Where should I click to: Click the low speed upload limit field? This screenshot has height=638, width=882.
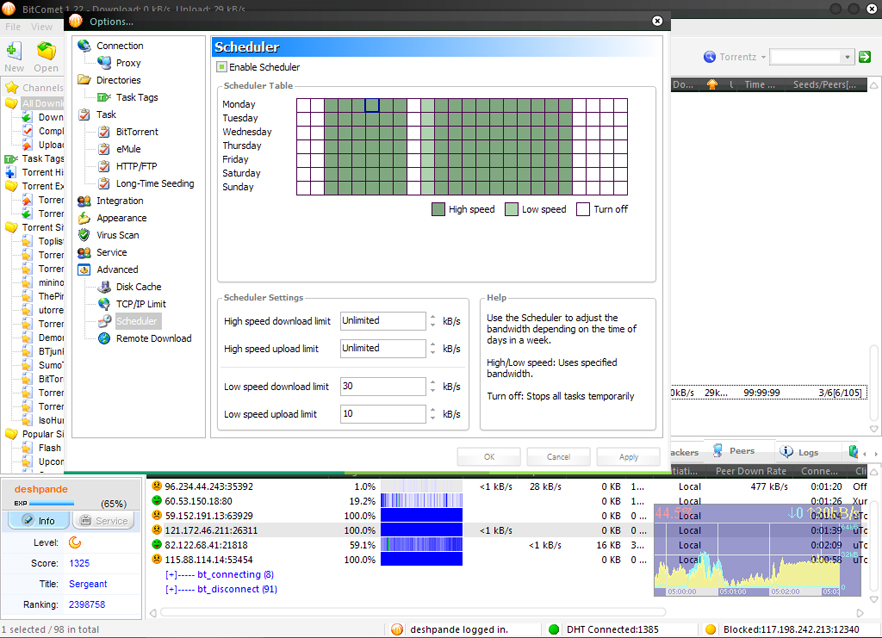(x=382, y=414)
